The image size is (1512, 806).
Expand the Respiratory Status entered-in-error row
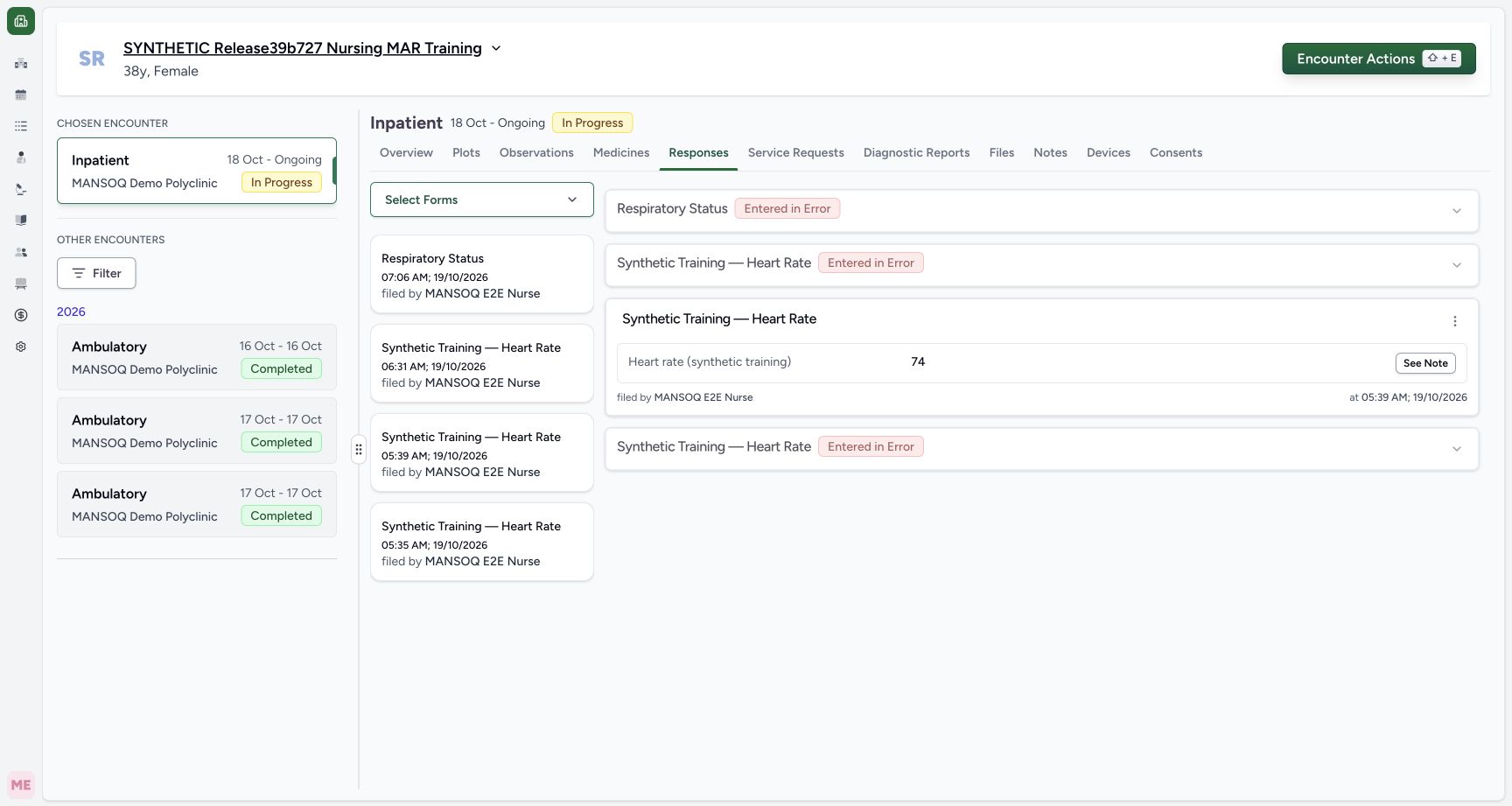(x=1041, y=210)
